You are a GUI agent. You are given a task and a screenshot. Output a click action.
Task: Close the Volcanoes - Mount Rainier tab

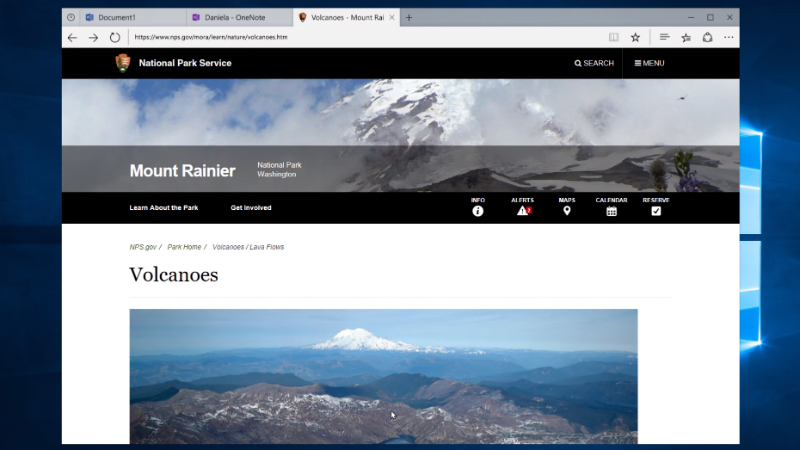click(392, 17)
